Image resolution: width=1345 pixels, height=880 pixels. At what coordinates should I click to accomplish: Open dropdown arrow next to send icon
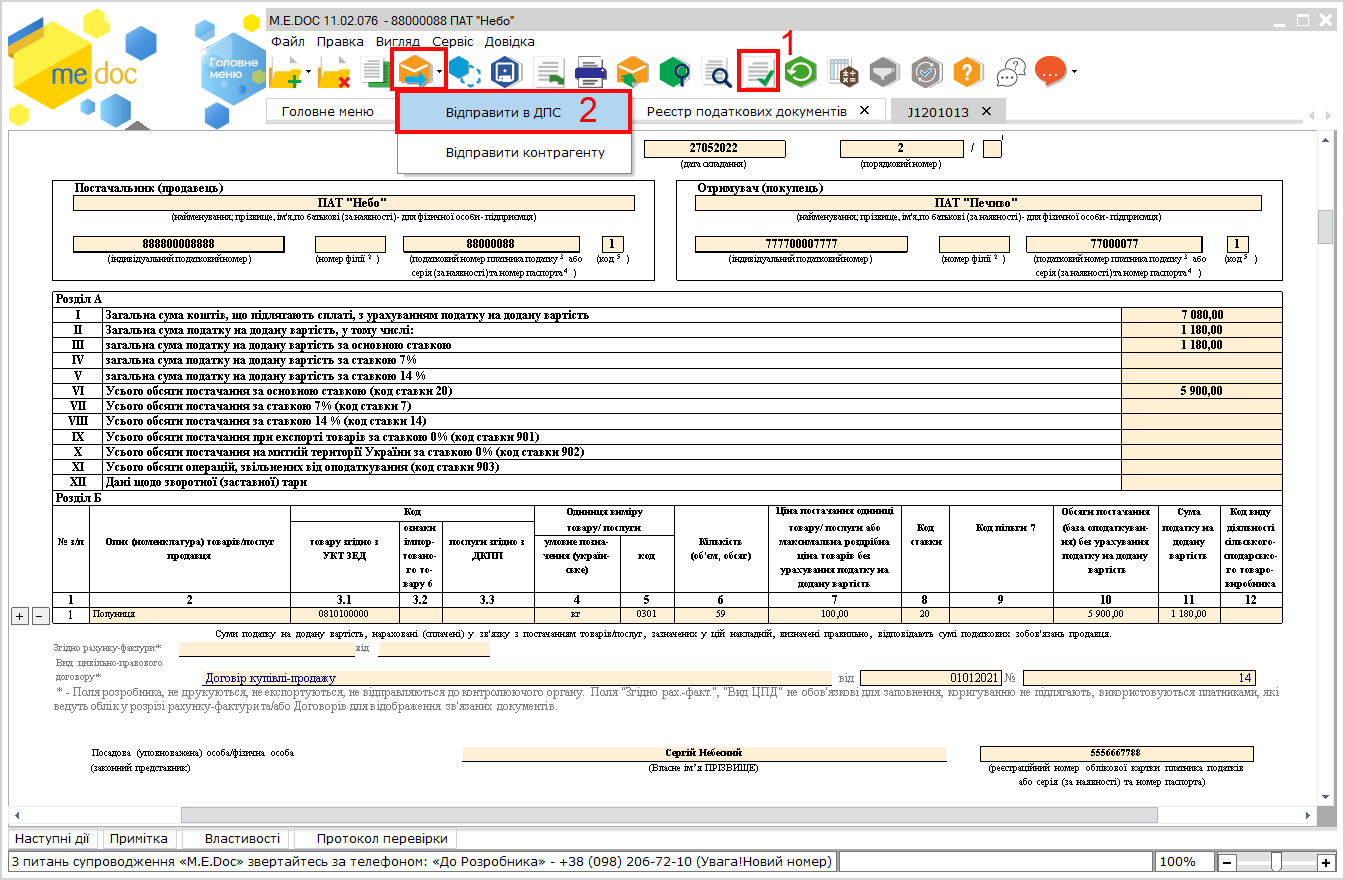coord(440,72)
